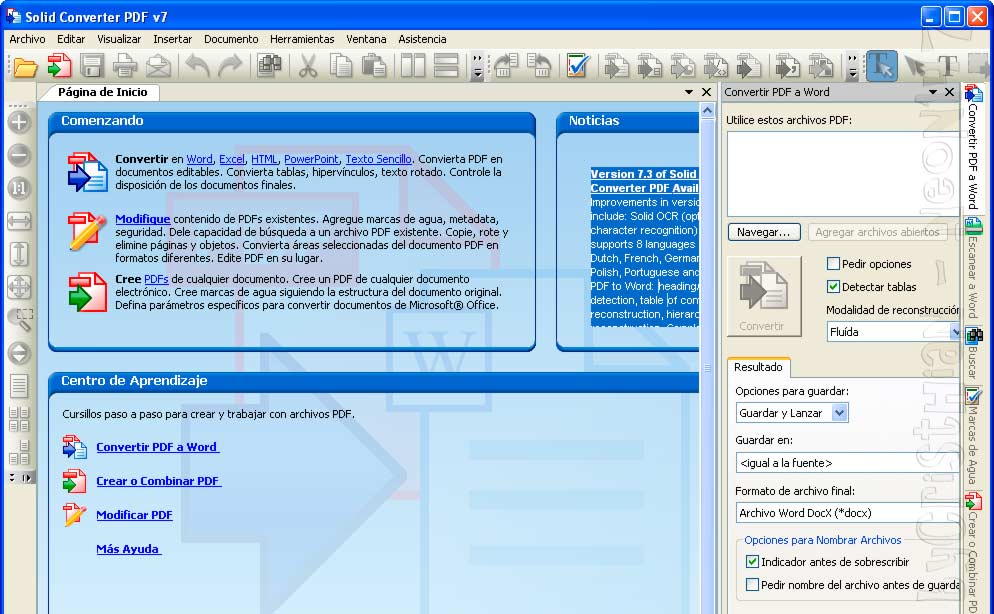This screenshot has width=994, height=614.
Task: Click the Navegar... button
Action: [x=763, y=231]
